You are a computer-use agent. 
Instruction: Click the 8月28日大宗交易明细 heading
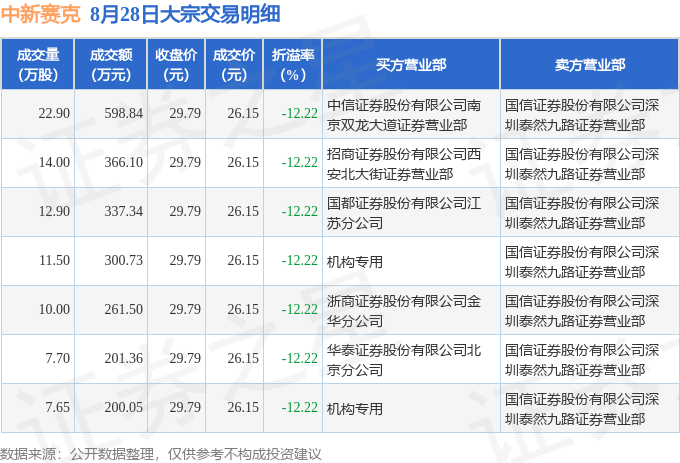(x=185, y=14)
